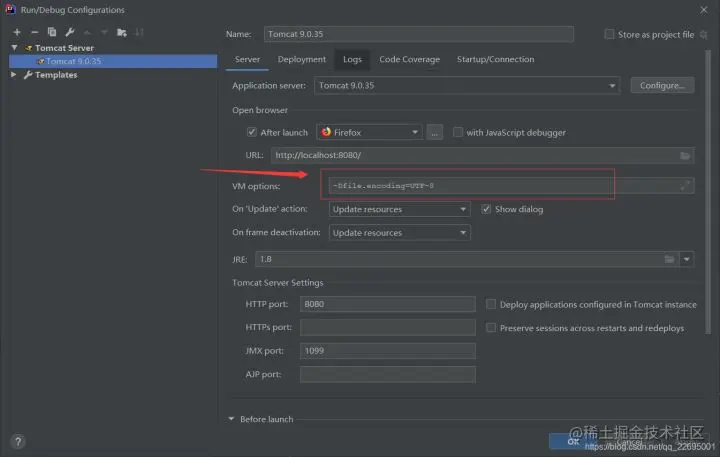Switch to the Startup/Connection tab
This screenshot has width=720, height=457.
point(495,59)
